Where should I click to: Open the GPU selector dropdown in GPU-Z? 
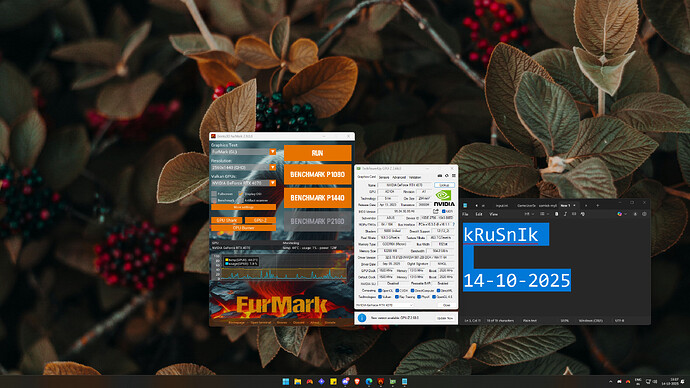[x=384, y=305]
